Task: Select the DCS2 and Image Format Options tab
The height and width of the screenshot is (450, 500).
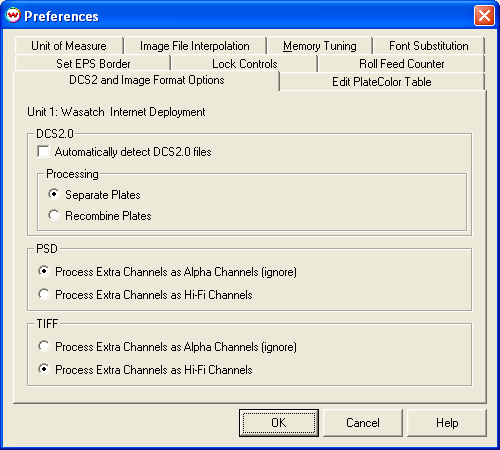Action: (147, 80)
